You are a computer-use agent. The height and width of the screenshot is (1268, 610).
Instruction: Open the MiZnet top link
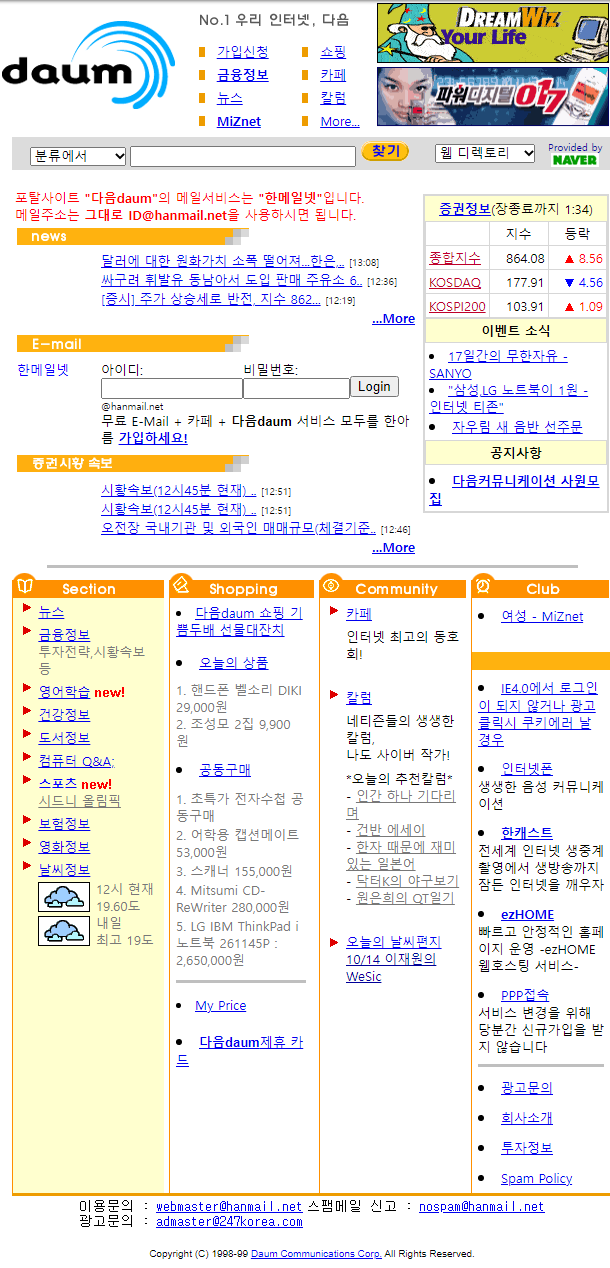coord(239,122)
